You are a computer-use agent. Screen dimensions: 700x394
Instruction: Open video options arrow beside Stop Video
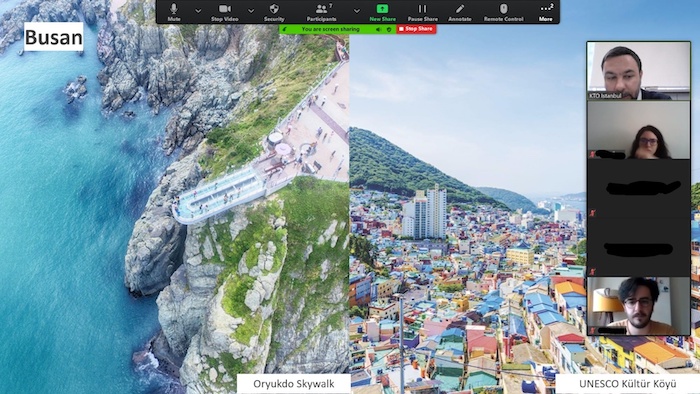pos(251,10)
